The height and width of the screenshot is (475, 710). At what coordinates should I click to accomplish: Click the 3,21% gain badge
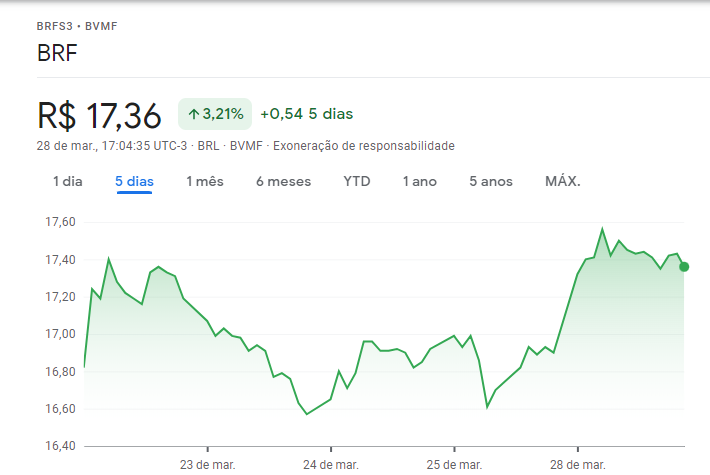click(x=215, y=114)
